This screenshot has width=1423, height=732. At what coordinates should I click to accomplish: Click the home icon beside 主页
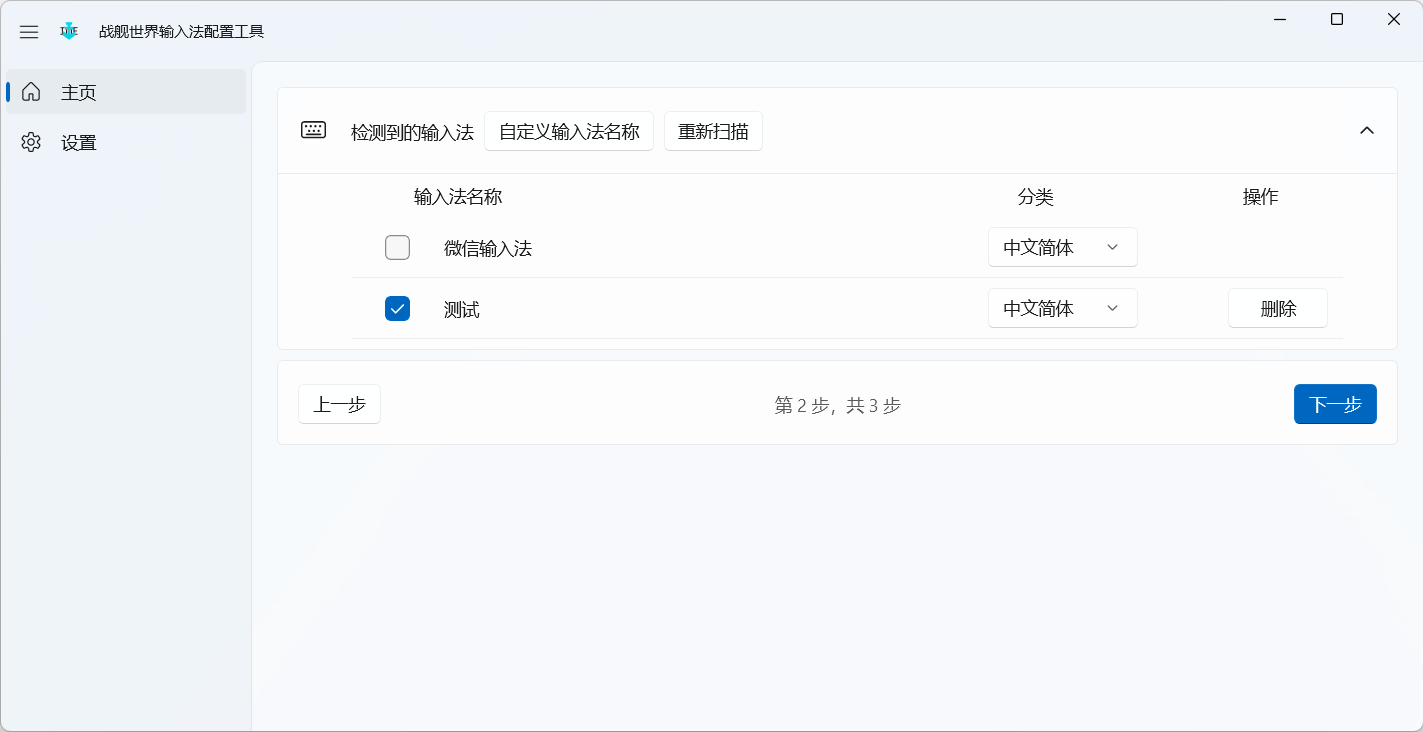coord(31,92)
